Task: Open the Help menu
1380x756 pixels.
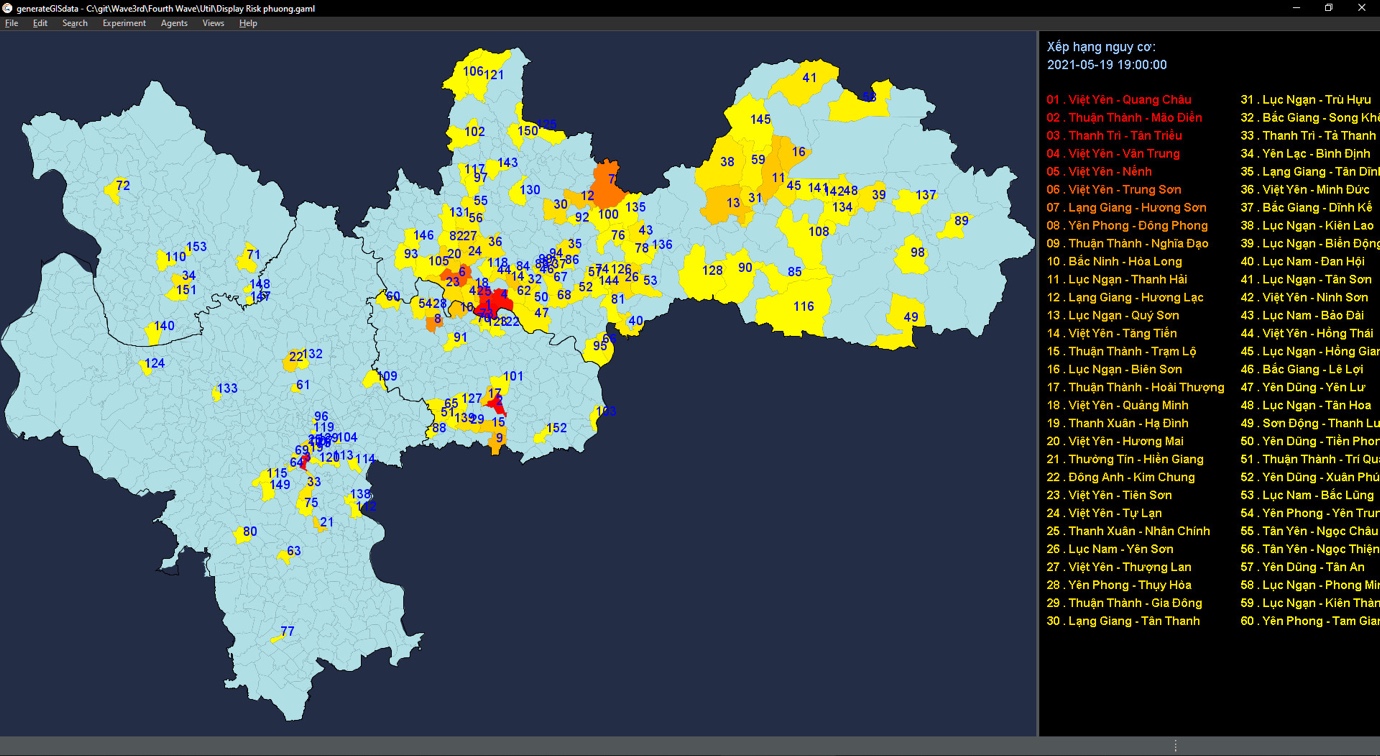Action: click(248, 23)
